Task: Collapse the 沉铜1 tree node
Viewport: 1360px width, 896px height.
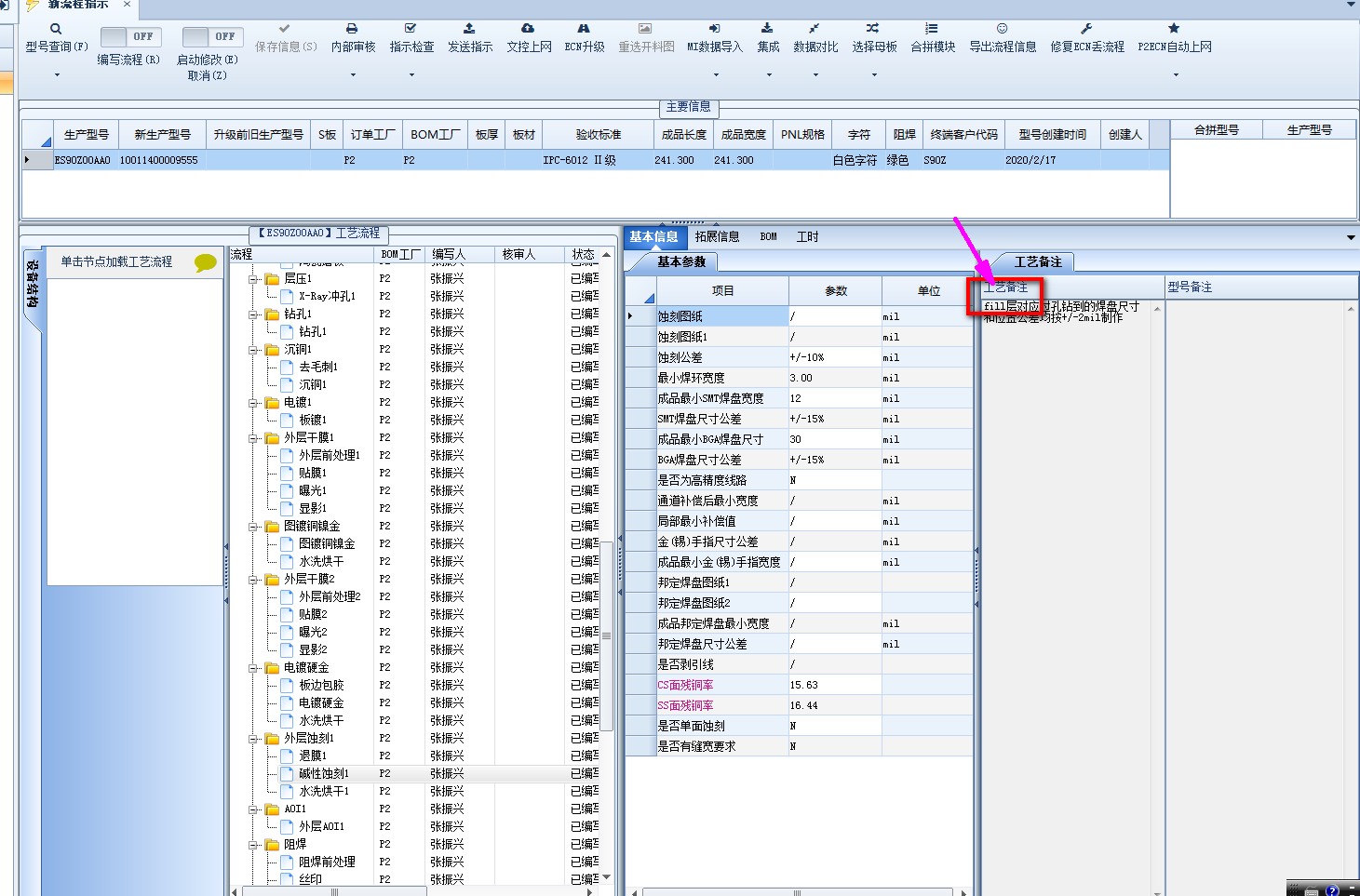Action: tap(253, 350)
